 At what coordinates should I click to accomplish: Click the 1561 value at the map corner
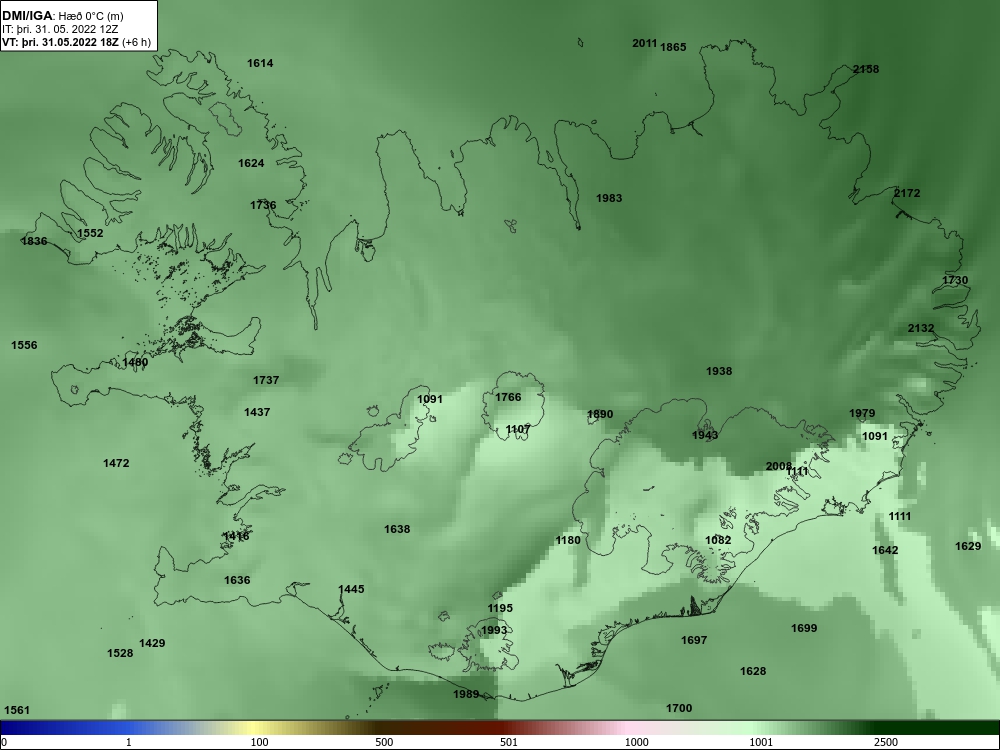point(17,710)
